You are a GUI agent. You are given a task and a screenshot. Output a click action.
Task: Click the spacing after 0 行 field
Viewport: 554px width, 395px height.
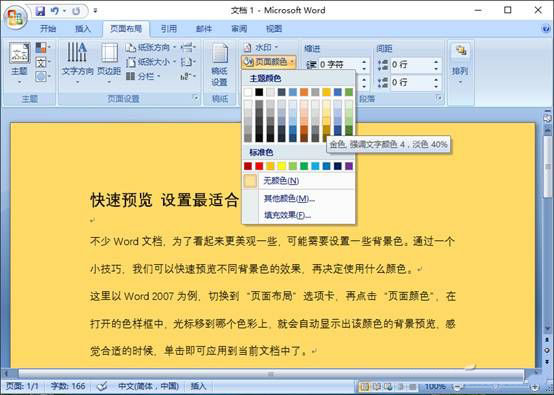(411, 83)
